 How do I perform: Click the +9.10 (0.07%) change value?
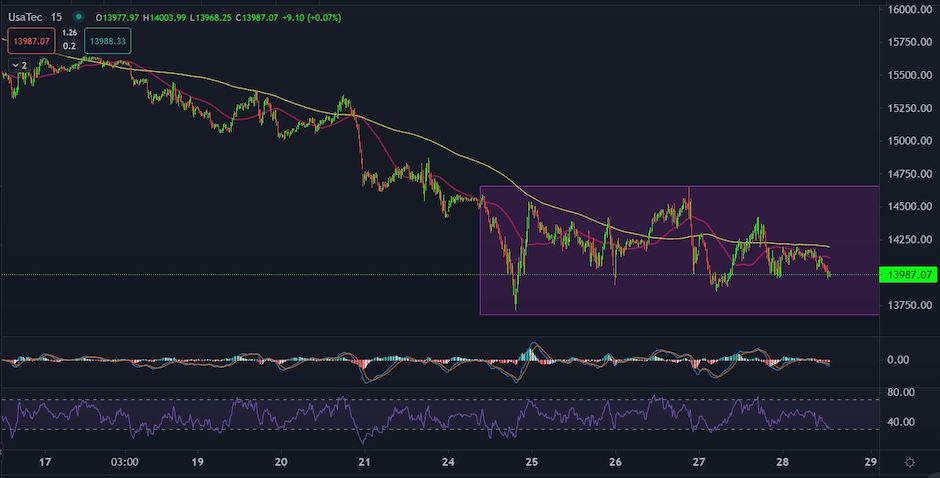click(x=312, y=18)
